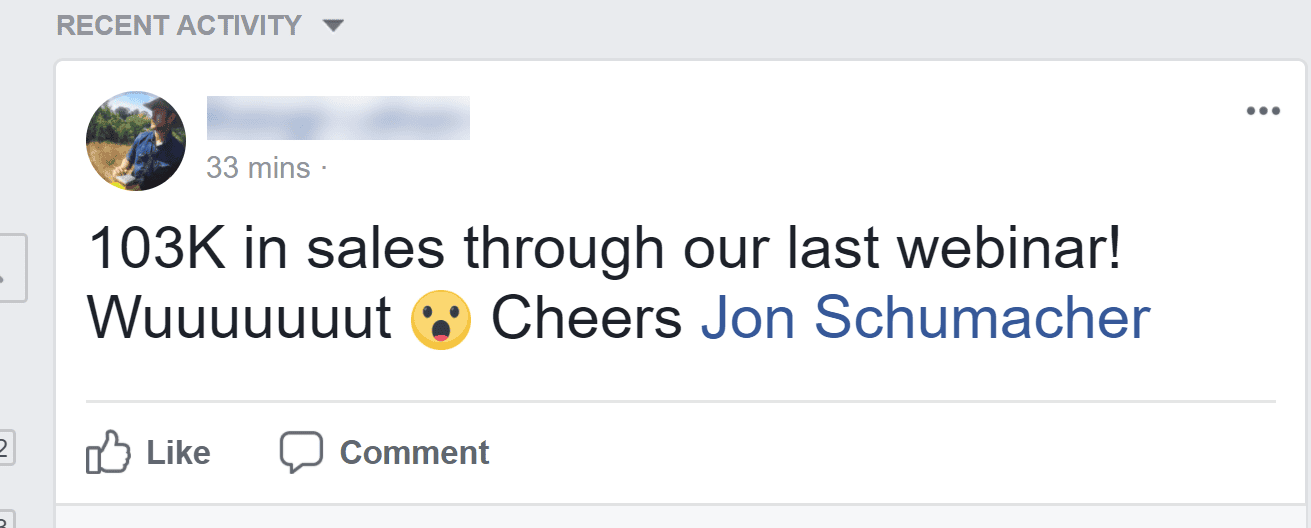Image resolution: width=1311 pixels, height=528 pixels.
Task: Click the Like text label
Action: [179, 453]
